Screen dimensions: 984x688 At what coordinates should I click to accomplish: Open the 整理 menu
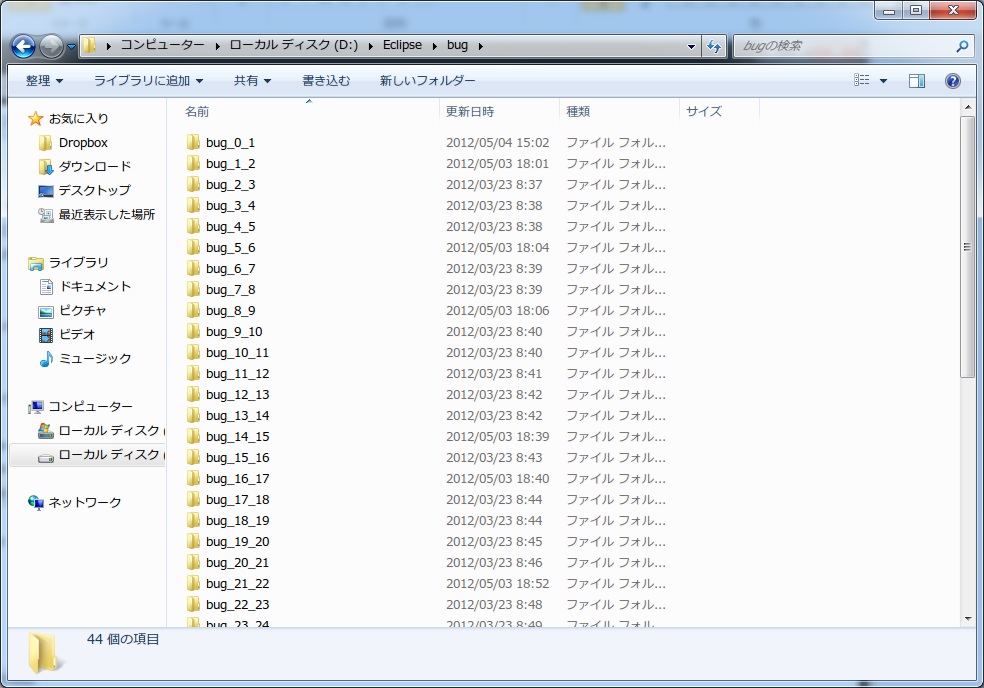(44, 81)
